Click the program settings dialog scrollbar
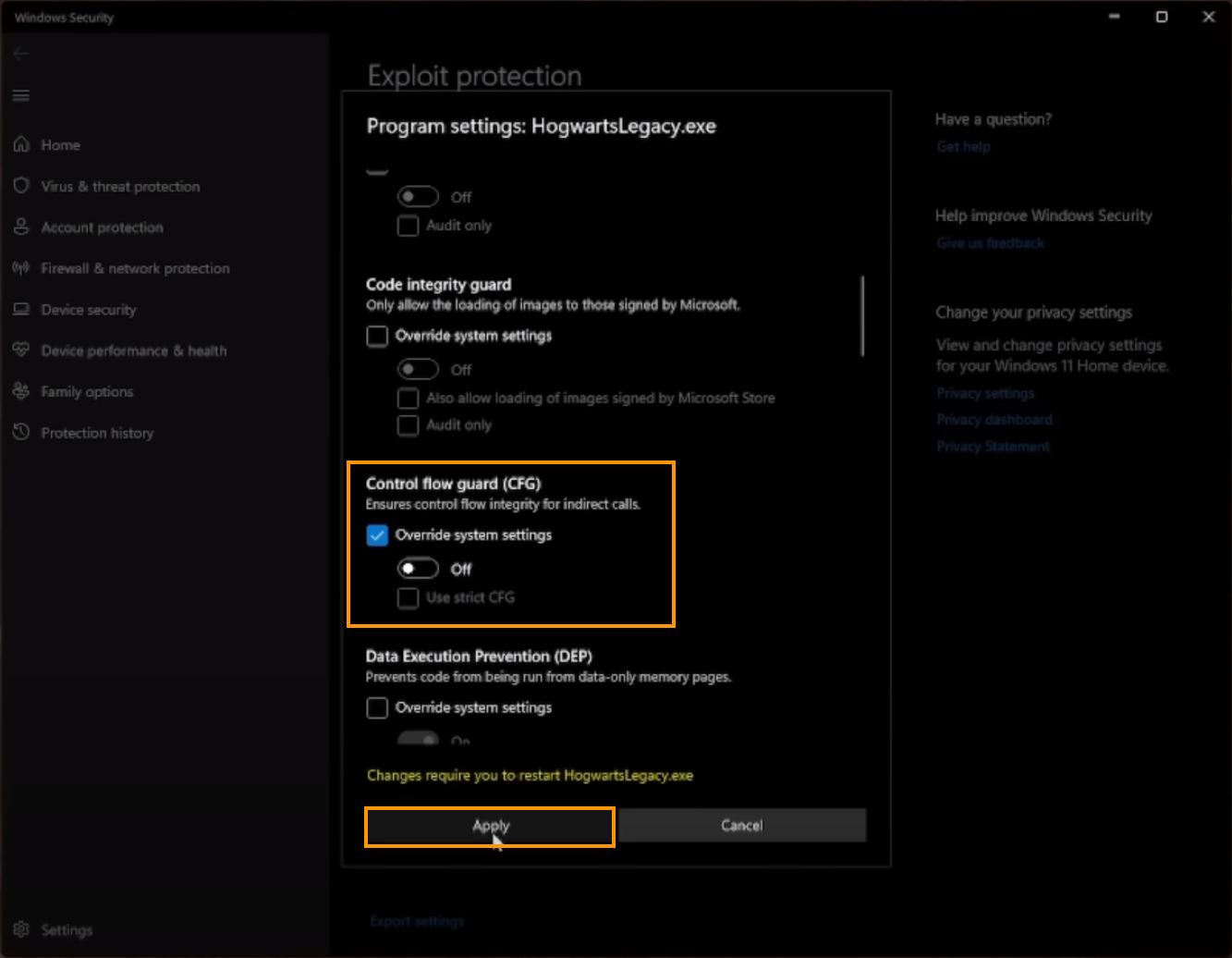The height and width of the screenshot is (958, 1232). coord(862,315)
